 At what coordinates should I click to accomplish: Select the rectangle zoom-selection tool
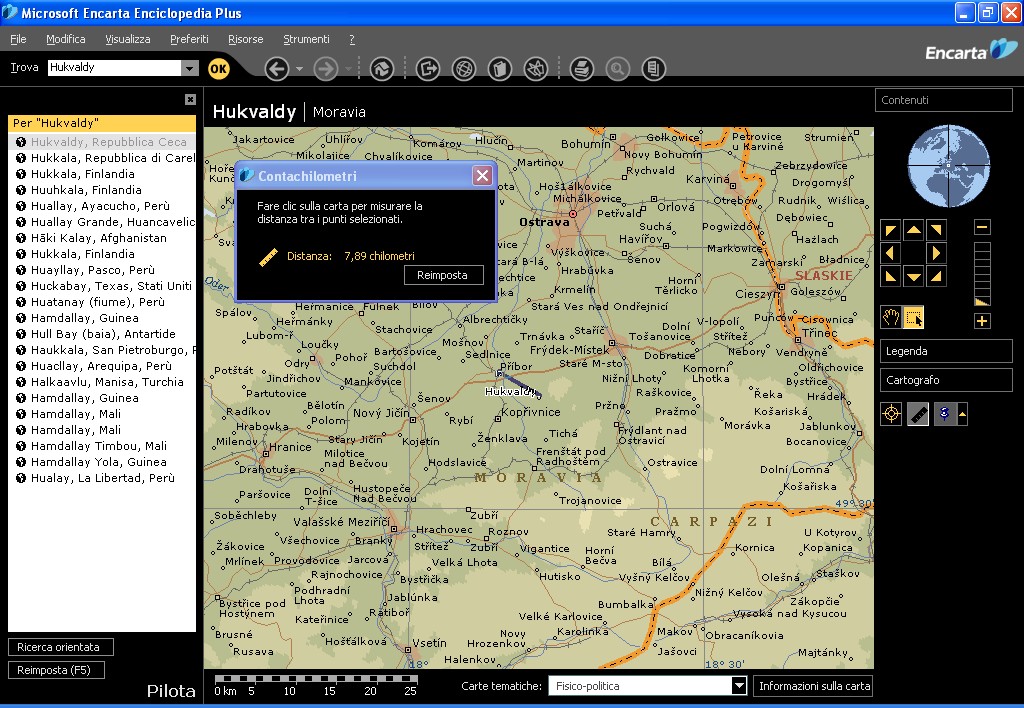(914, 318)
